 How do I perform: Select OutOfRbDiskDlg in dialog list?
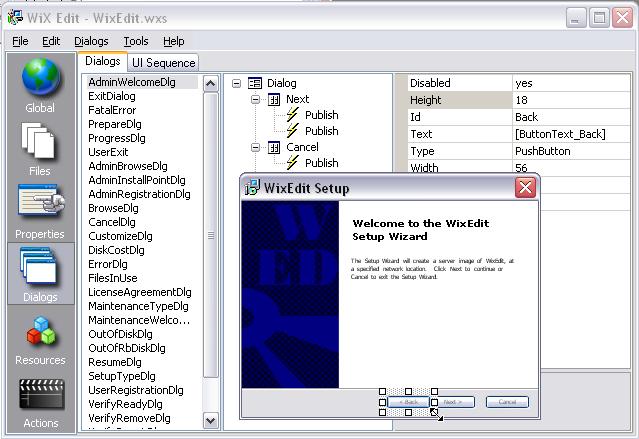127,348
